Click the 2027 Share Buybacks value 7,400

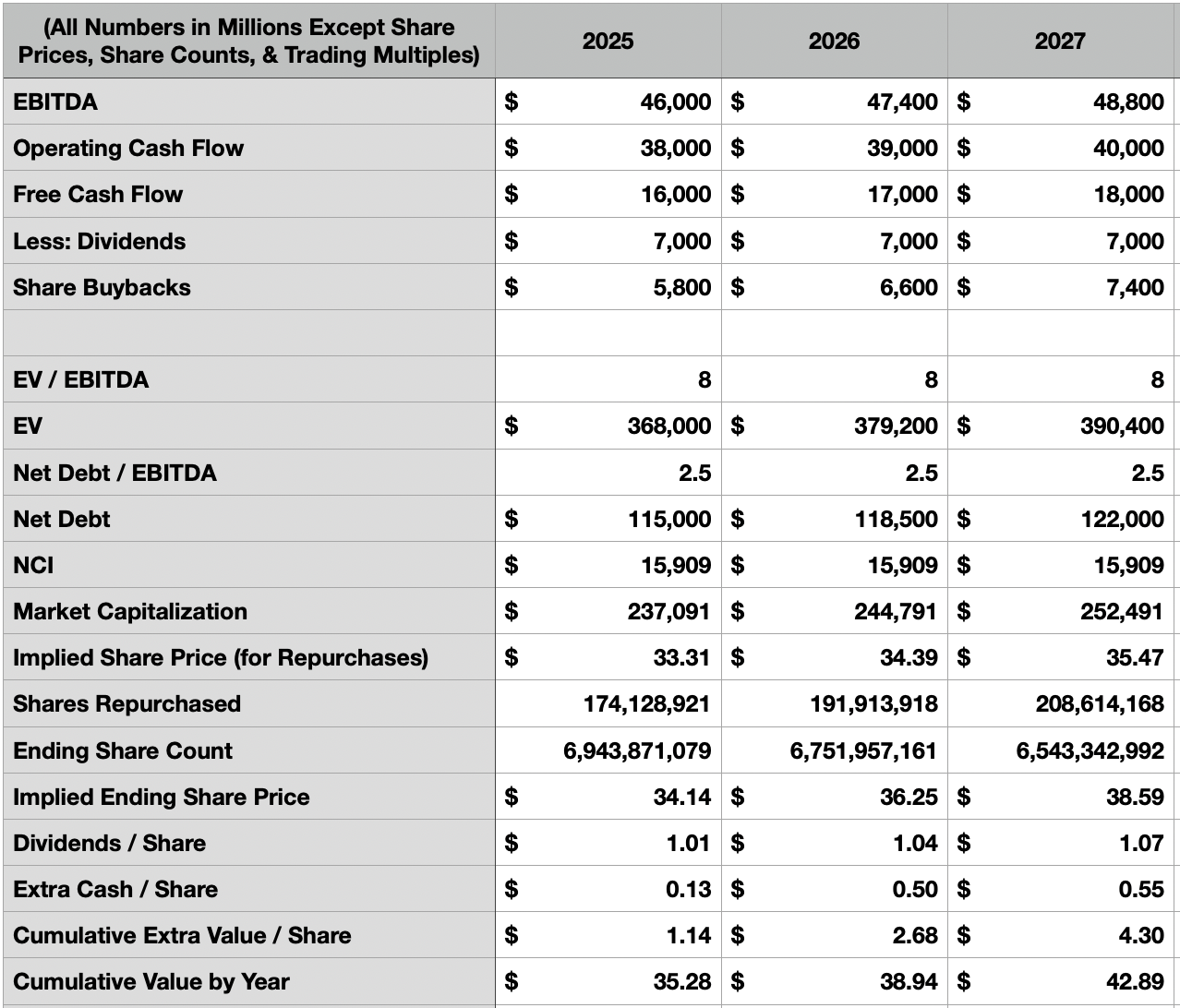1133,287
